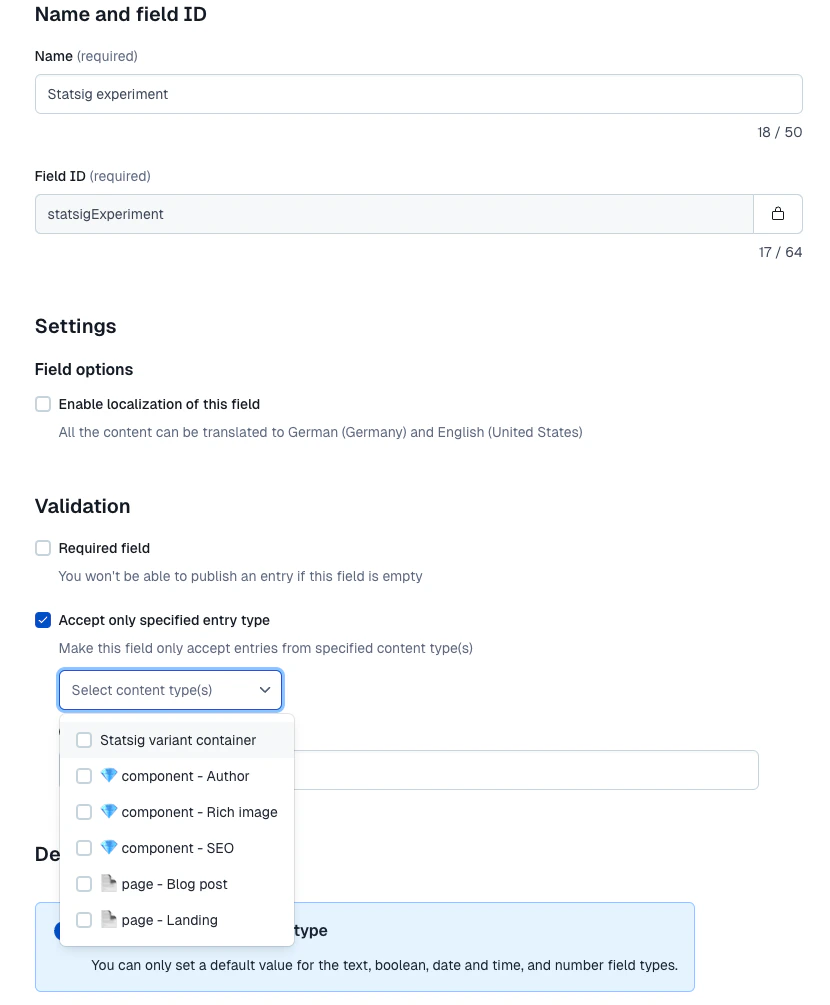Click the diamond icon next to component - SEO
This screenshot has width=830, height=1005.
coord(109,848)
